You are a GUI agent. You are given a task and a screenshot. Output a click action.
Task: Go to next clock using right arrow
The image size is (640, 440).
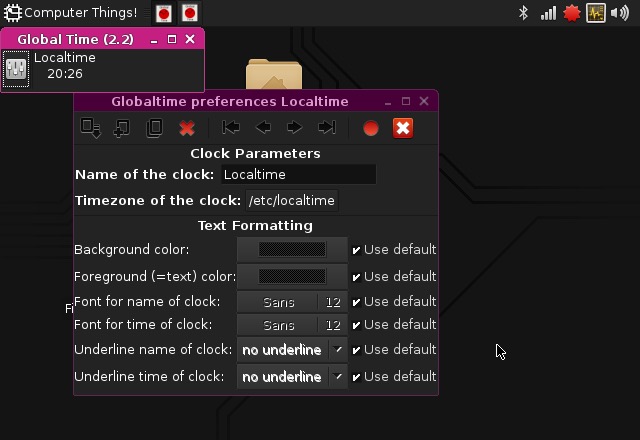point(294,128)
